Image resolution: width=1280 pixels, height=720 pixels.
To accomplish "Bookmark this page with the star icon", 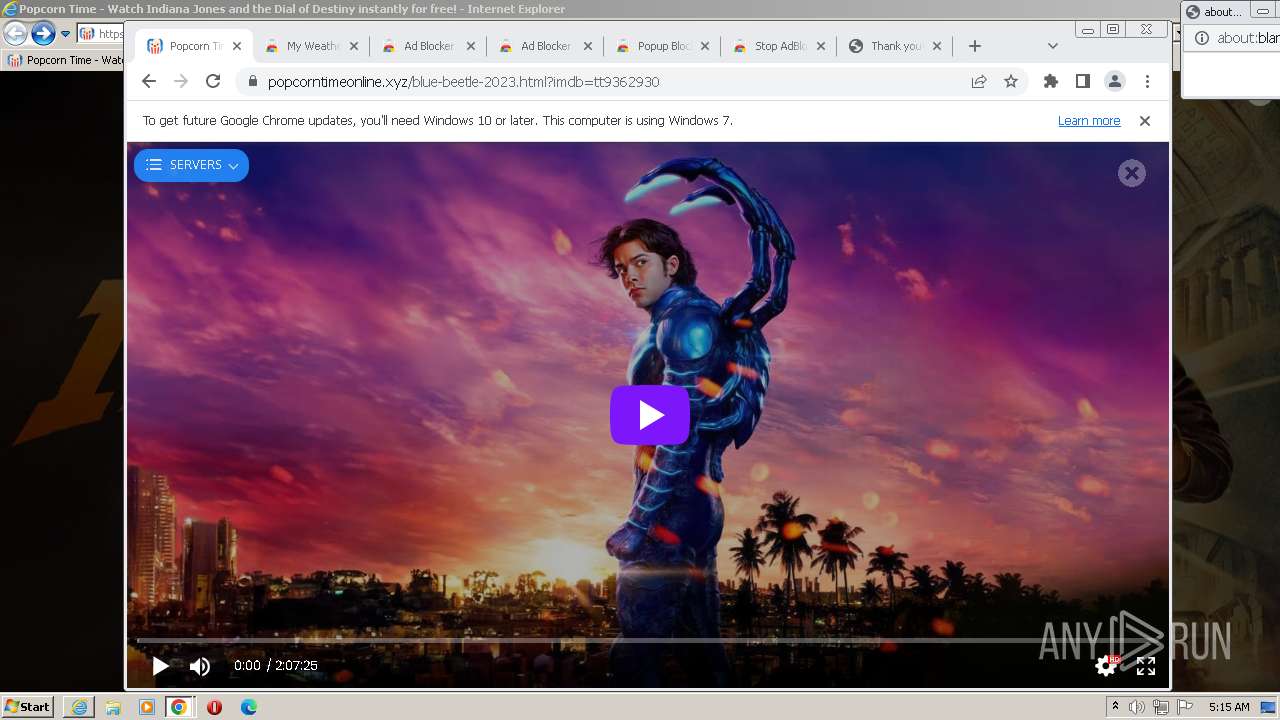I will 1011,82.
